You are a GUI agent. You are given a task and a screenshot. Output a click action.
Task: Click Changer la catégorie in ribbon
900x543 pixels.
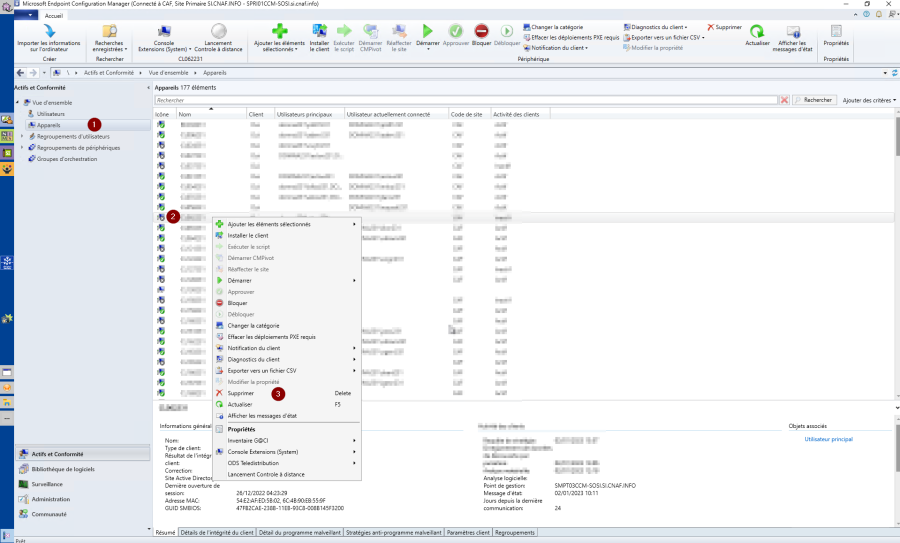[x=553, y=27]
